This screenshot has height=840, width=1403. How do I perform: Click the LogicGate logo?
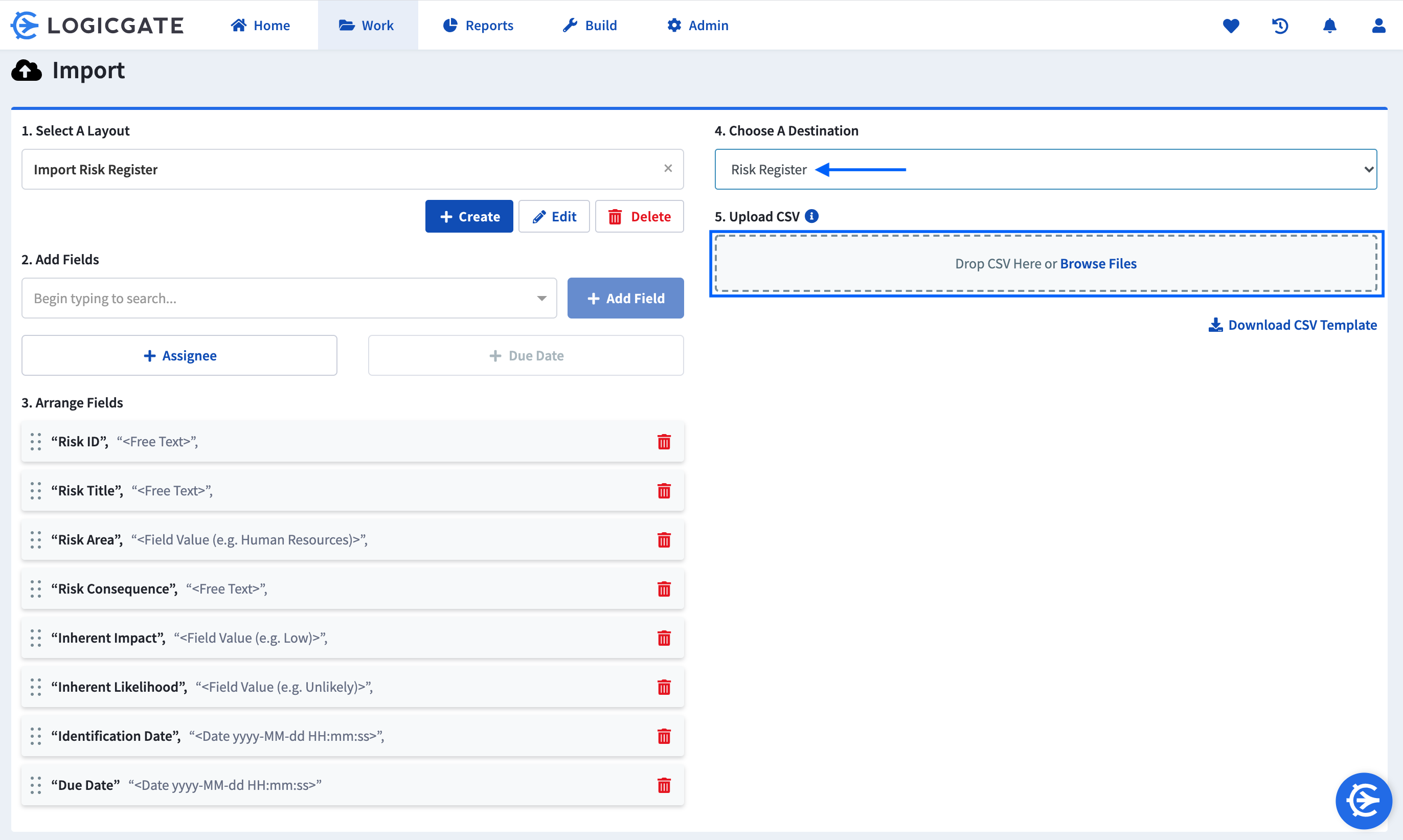97,25
